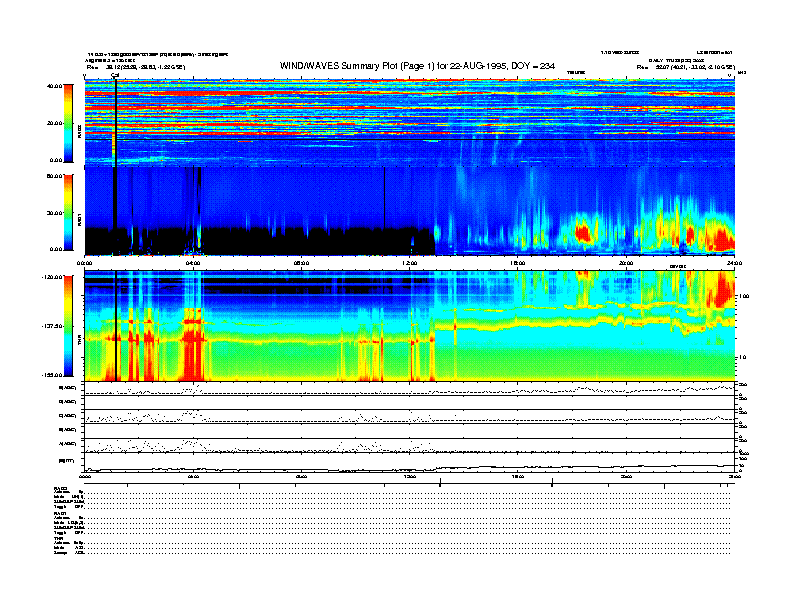Click the bottom |B| magnetic field line plot
792x612 pixels.
pyautogui.click(x=410, y=462)
